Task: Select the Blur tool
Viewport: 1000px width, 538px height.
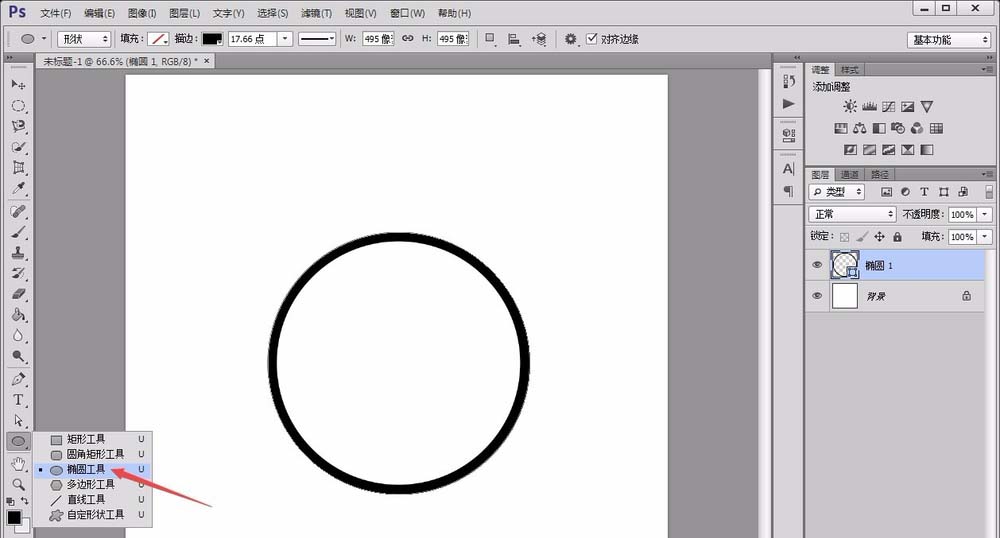Action: point(18,336)
